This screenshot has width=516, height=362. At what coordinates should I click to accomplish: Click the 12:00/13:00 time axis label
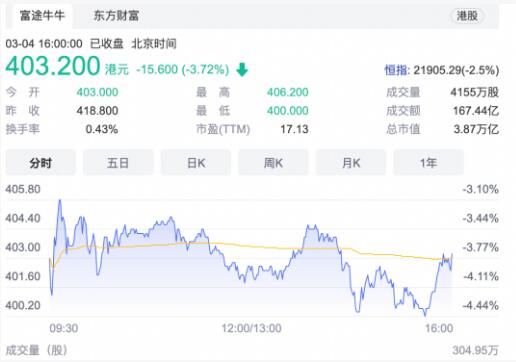tap(251, 328)
